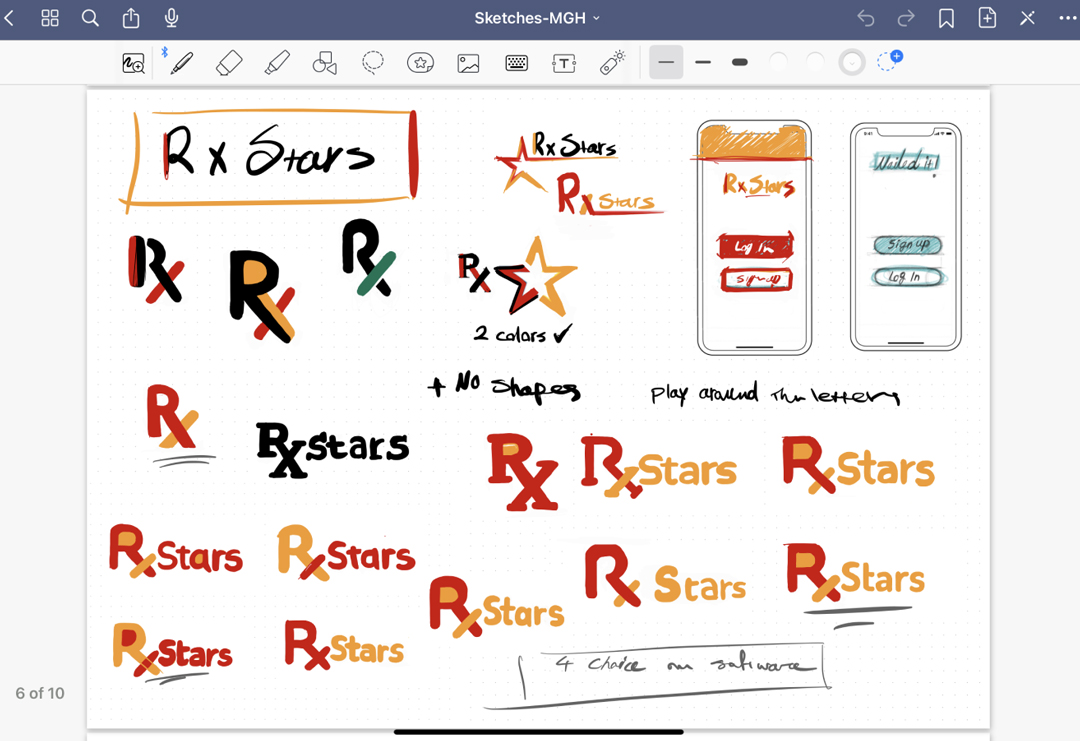This screenshot has width=1080, height=741.
Task: Go back to the documents library
Action: click(x=10, y=18)
